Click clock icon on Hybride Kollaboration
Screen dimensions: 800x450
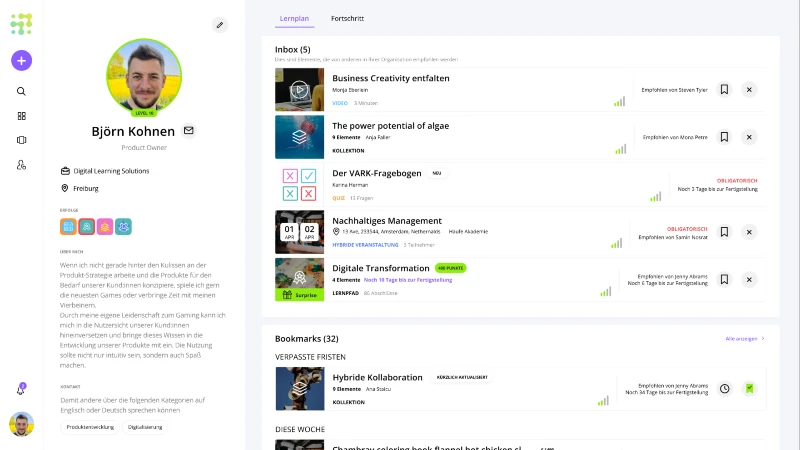click(724, 389)
